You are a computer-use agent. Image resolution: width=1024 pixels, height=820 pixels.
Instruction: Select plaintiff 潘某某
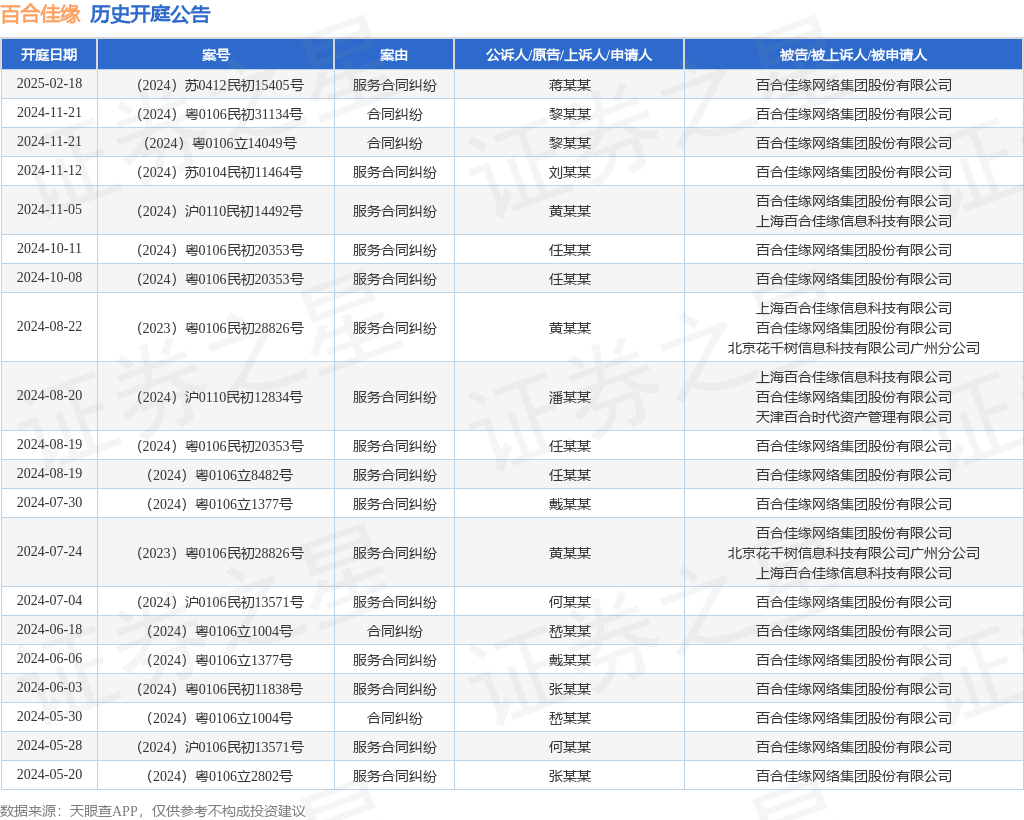(569, 397)
